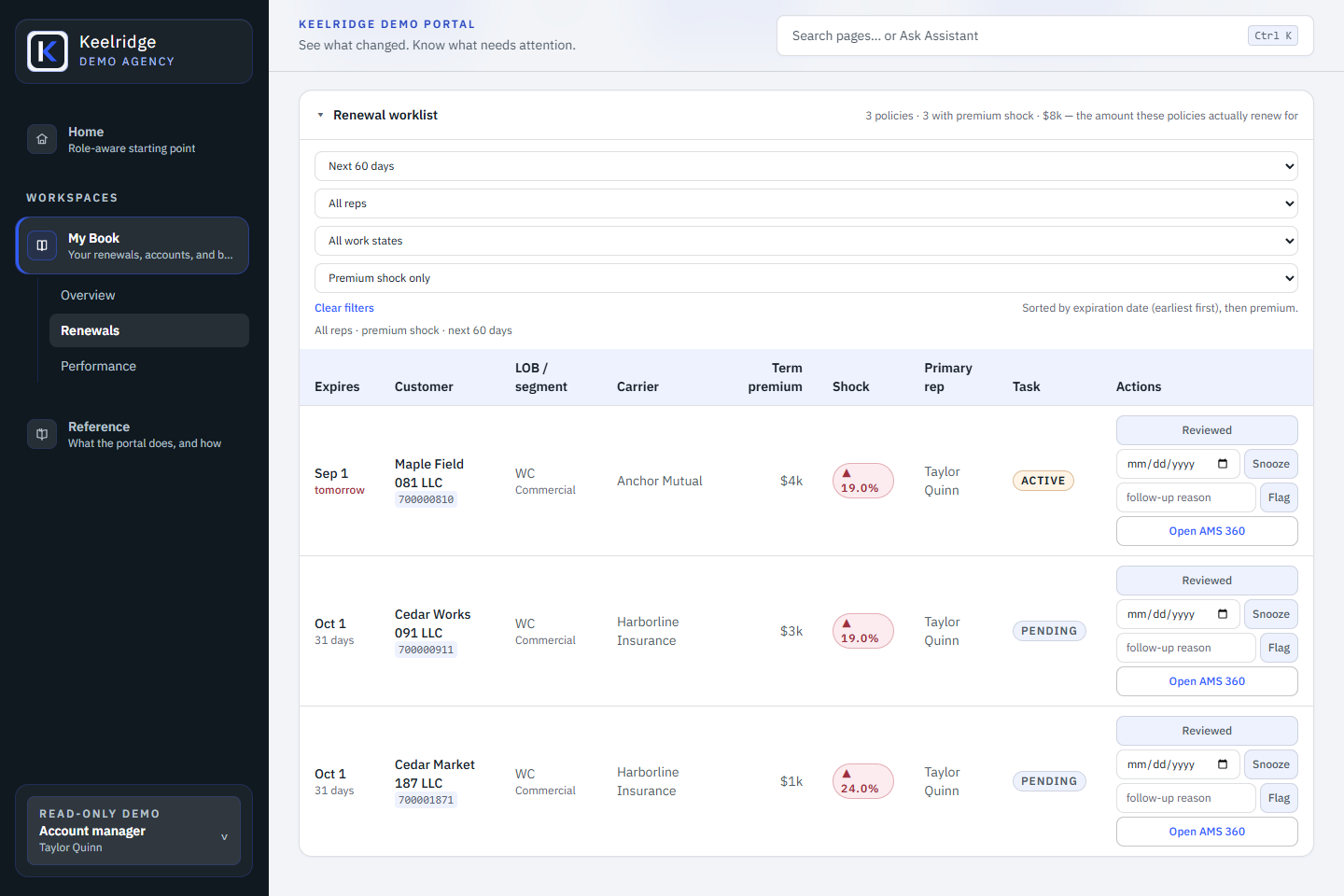The width and height of the screenshot is (1344, 896).
Task: Click the Maple Field 081 LLC customer name
Action: tap(429, 473)
